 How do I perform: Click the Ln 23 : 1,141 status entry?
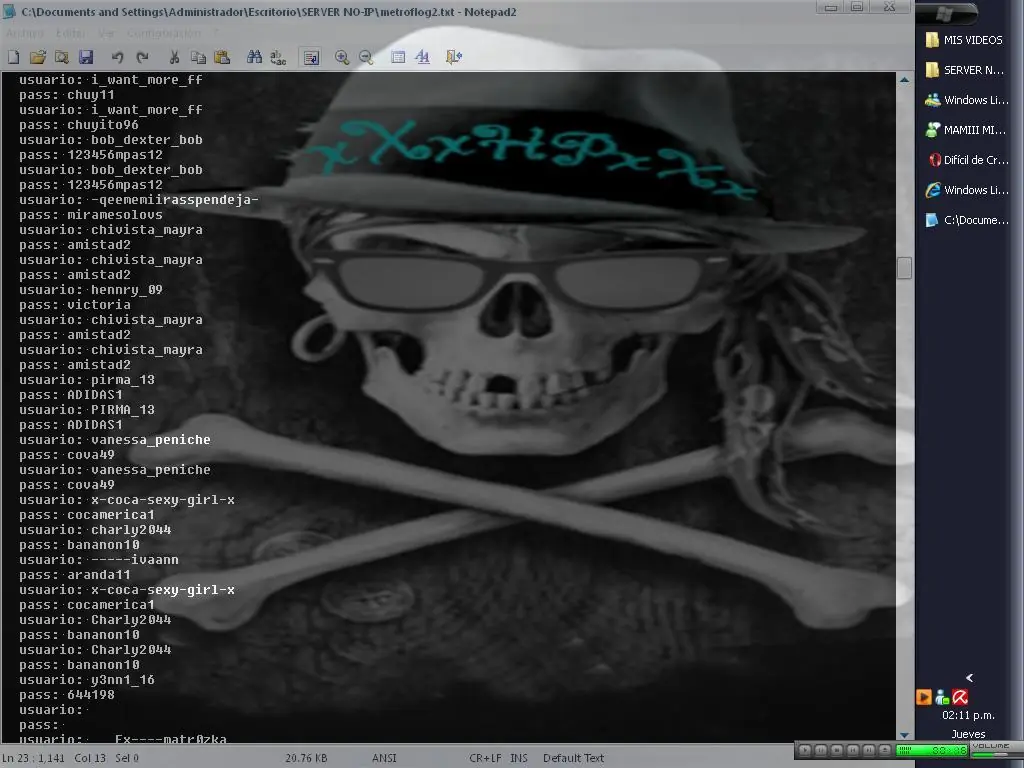[34, 758]
